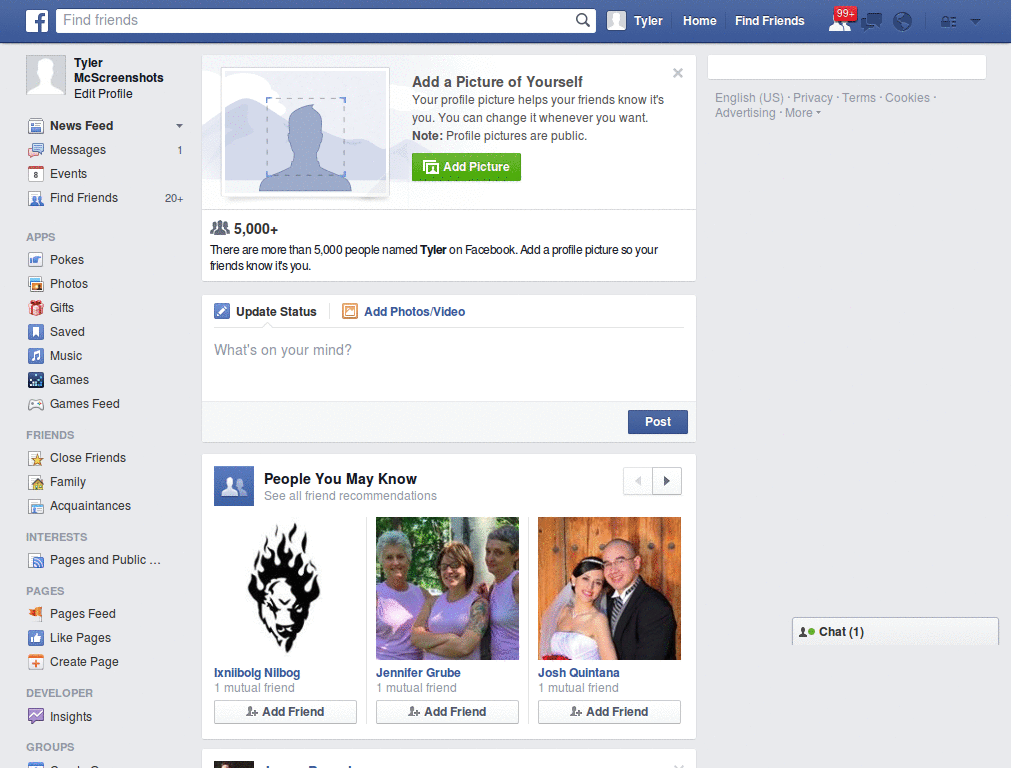Focus the Find friends search box
This screenshot has height=768, width=1024.
click(x=326, y=20)
